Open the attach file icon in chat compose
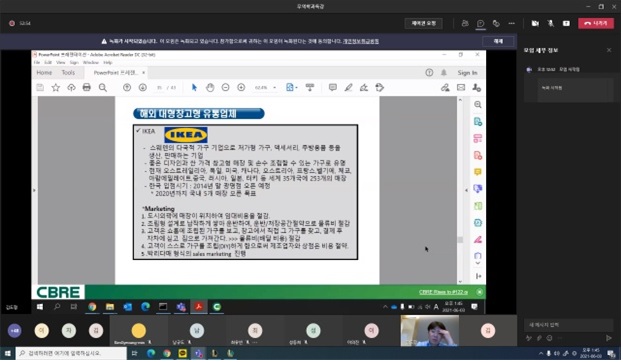The height and width of the screenshot is (362, 623). click(539, 338)
